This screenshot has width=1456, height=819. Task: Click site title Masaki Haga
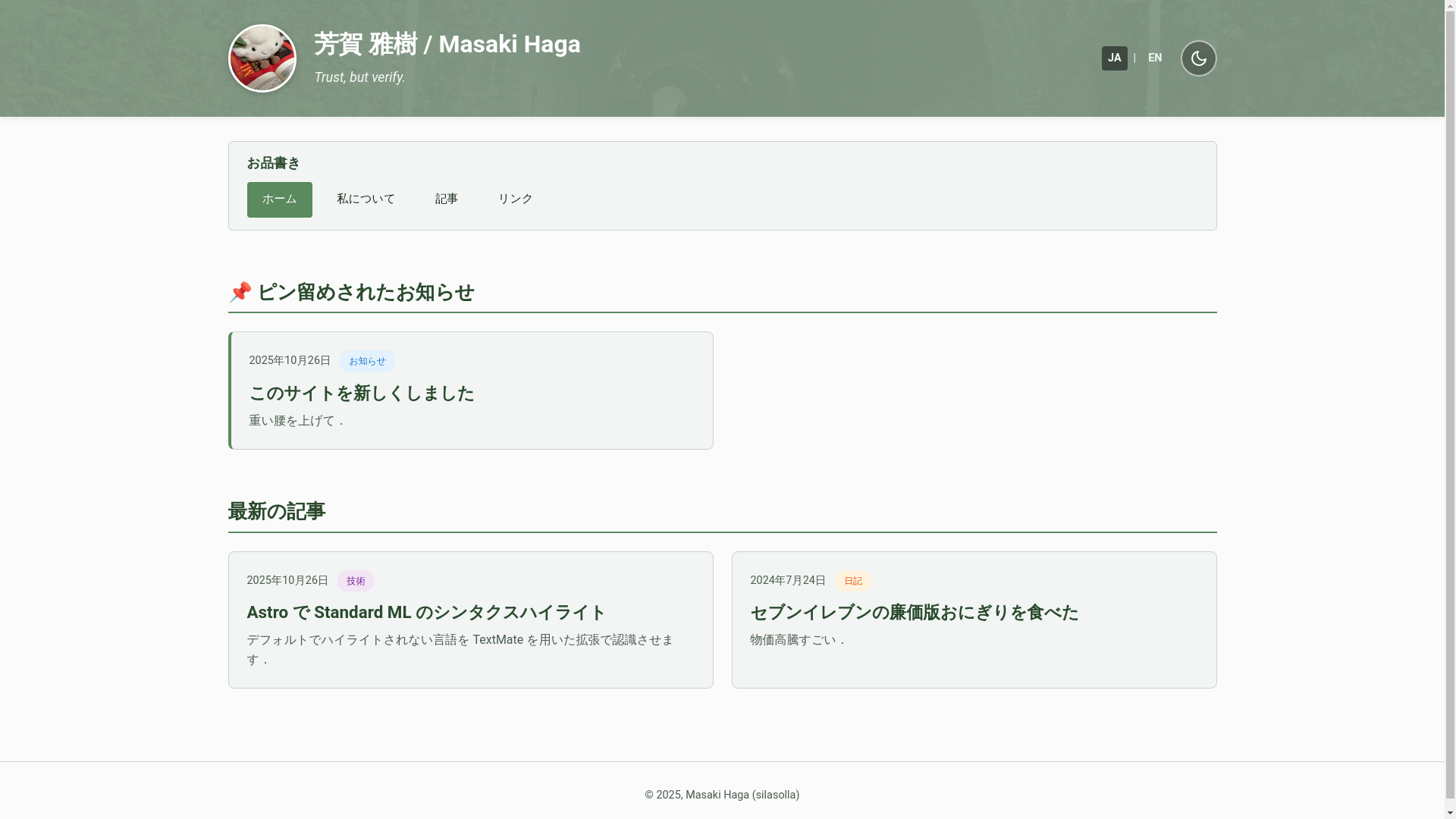pos(447,45)
